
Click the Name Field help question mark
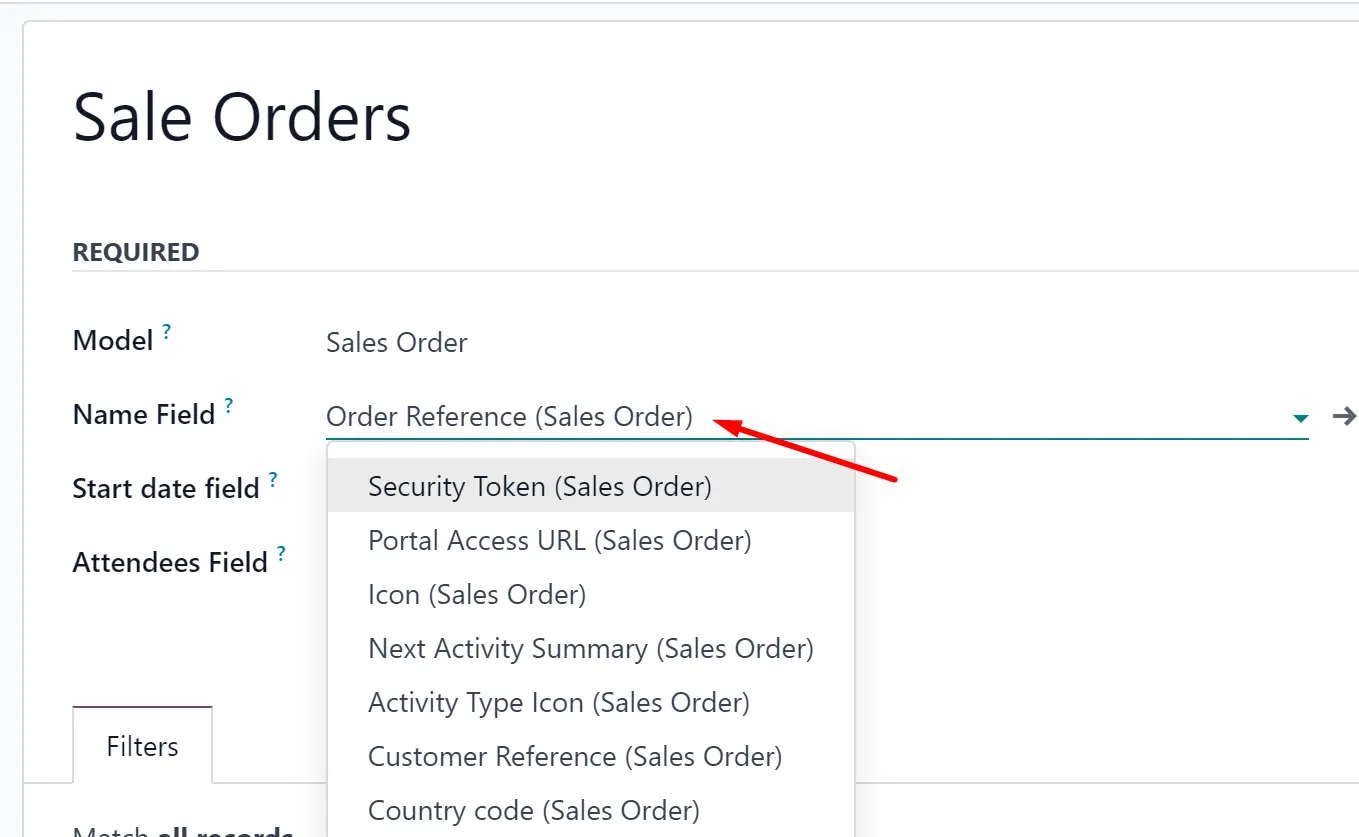coord(228,406)
